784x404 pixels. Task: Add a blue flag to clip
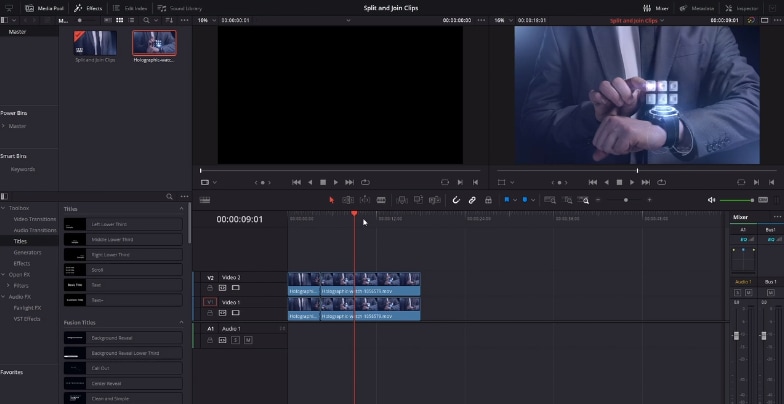click(506, 200)
